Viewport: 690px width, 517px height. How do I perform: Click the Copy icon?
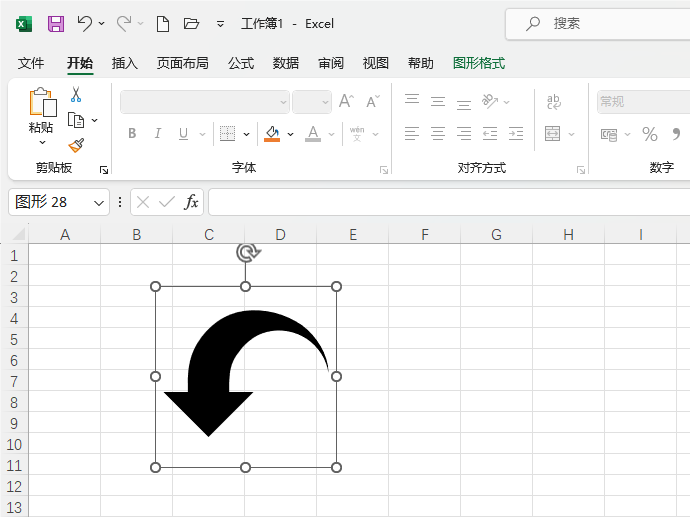pyautogui.click(x=76, y=120)
